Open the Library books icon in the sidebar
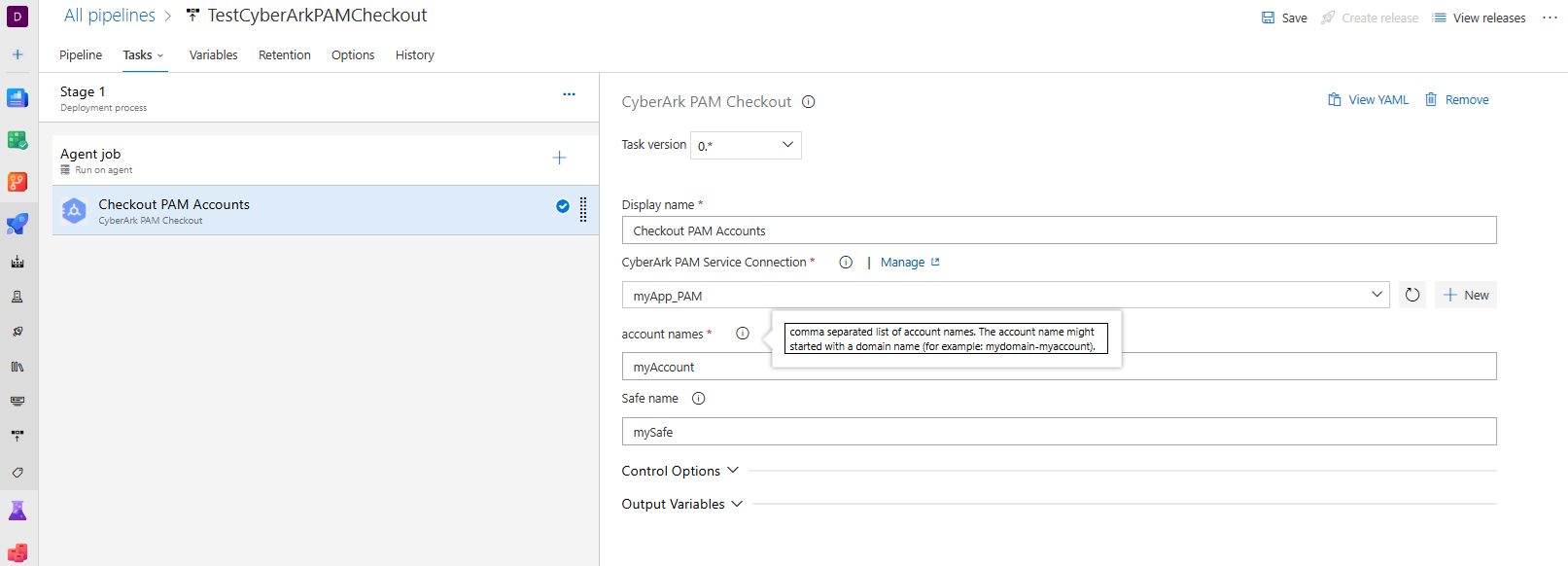The width and height of the screenshot is (1568, 566). point(17,367)
